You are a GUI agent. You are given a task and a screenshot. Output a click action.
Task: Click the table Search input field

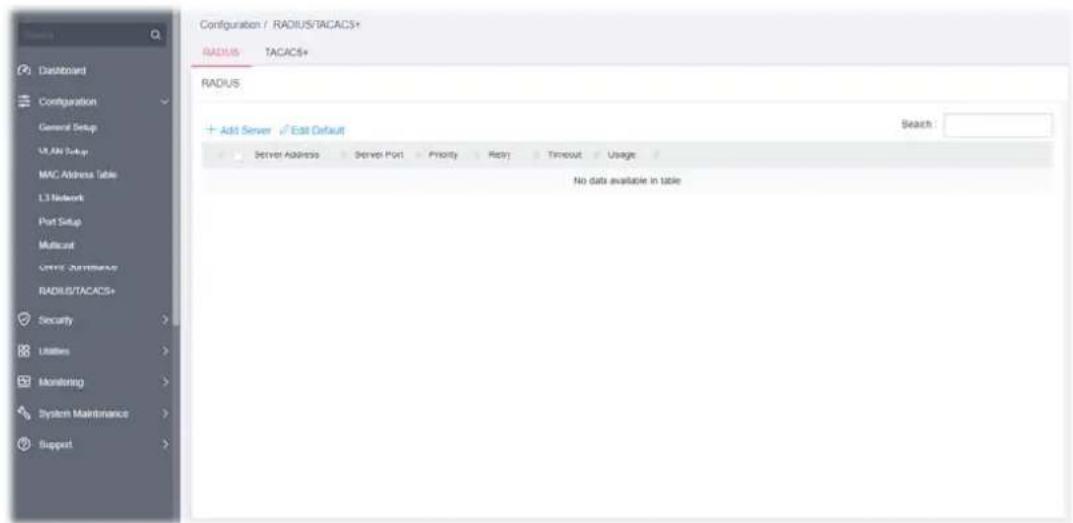tap(998, 125)
